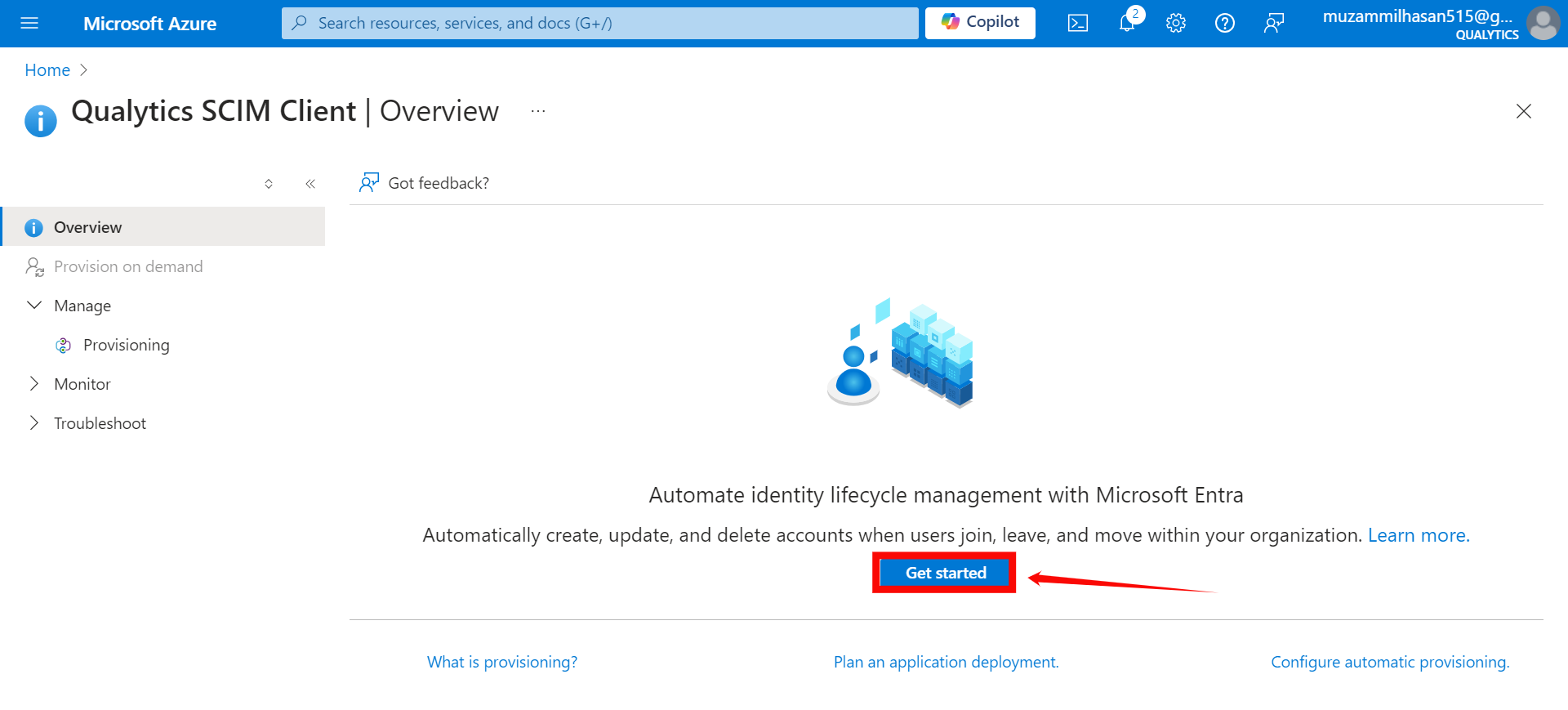Expand the Monitor section chevron
The height and width of the screenshot is (710, 1568).
[x=34, y=384]
